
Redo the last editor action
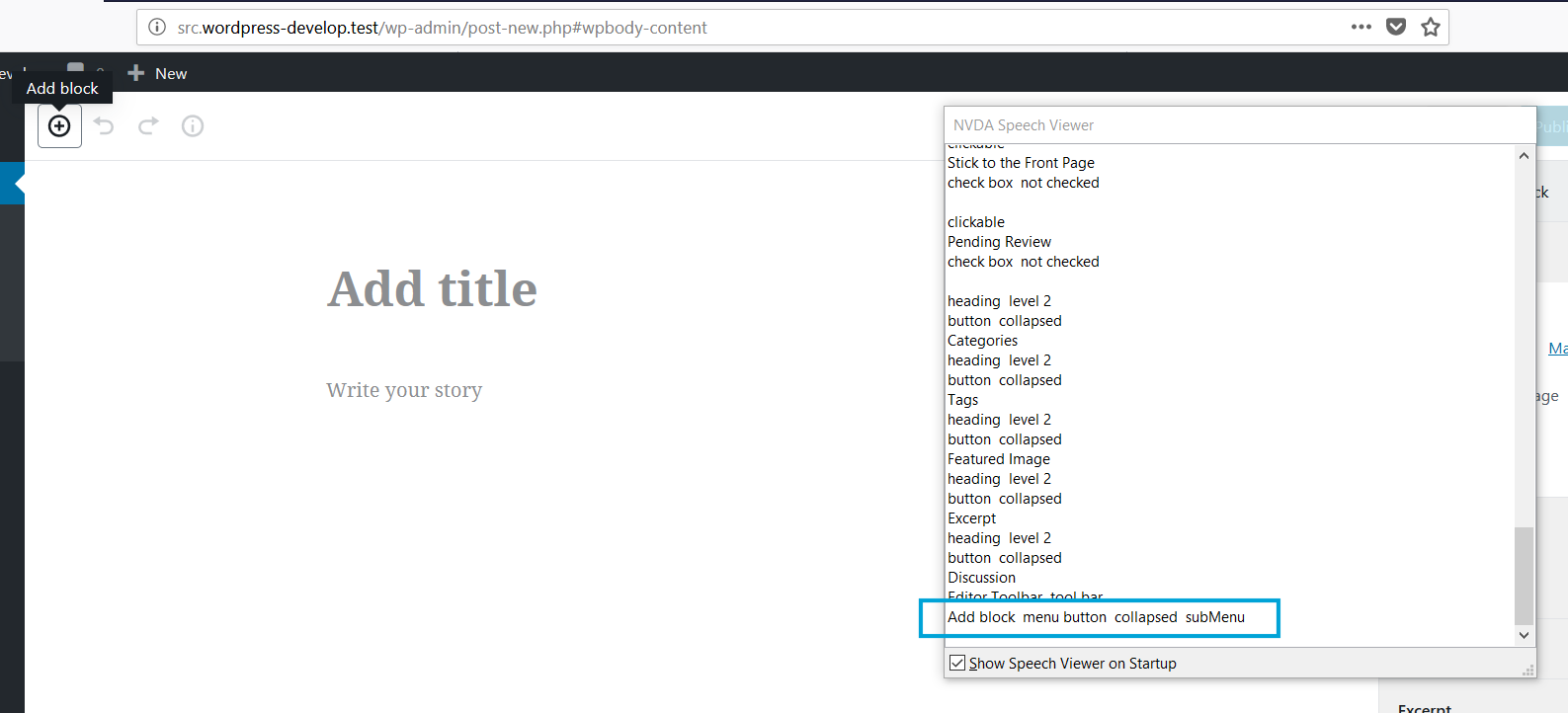tap(148, 125)
